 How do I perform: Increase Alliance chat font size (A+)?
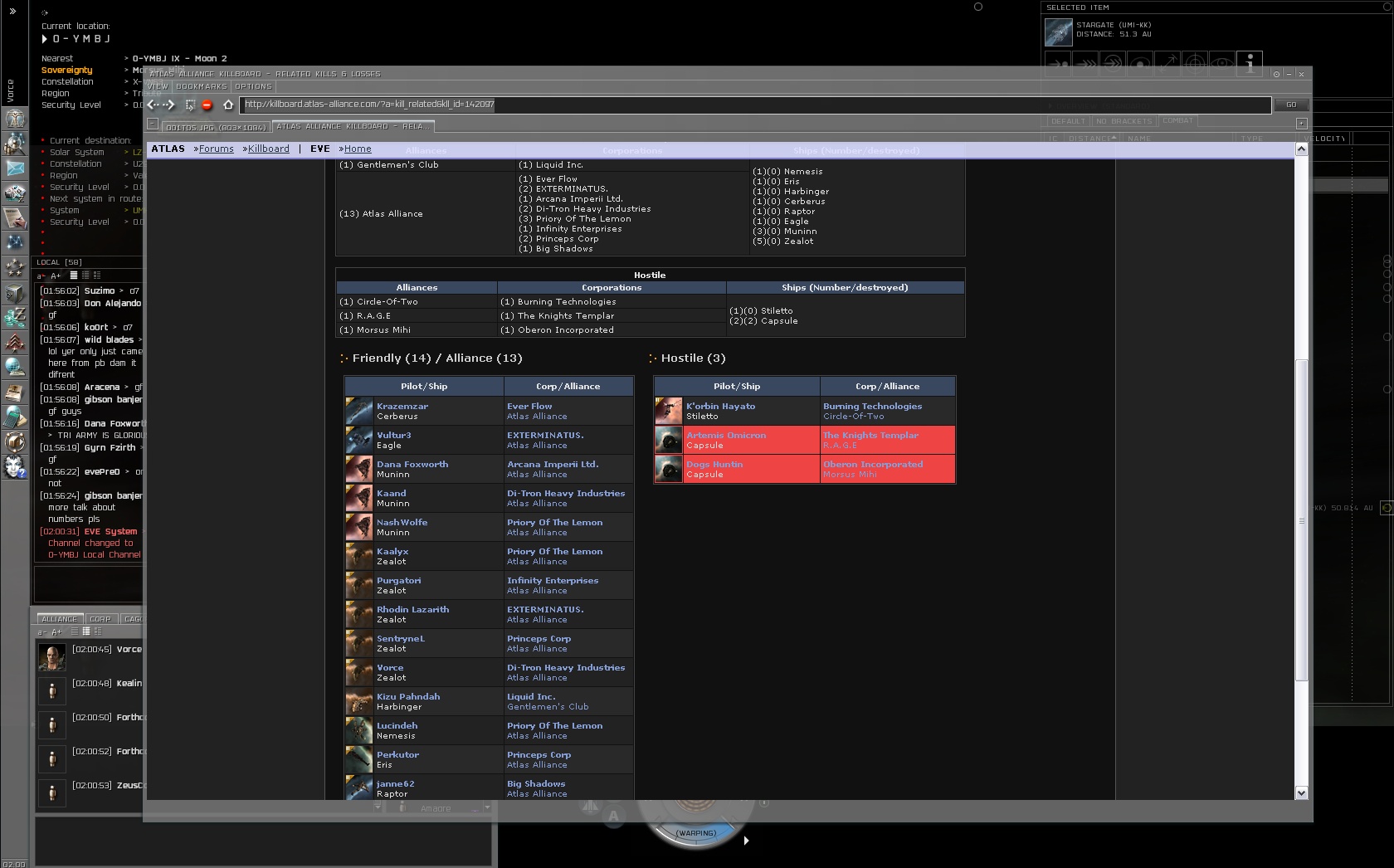point(56,631)
